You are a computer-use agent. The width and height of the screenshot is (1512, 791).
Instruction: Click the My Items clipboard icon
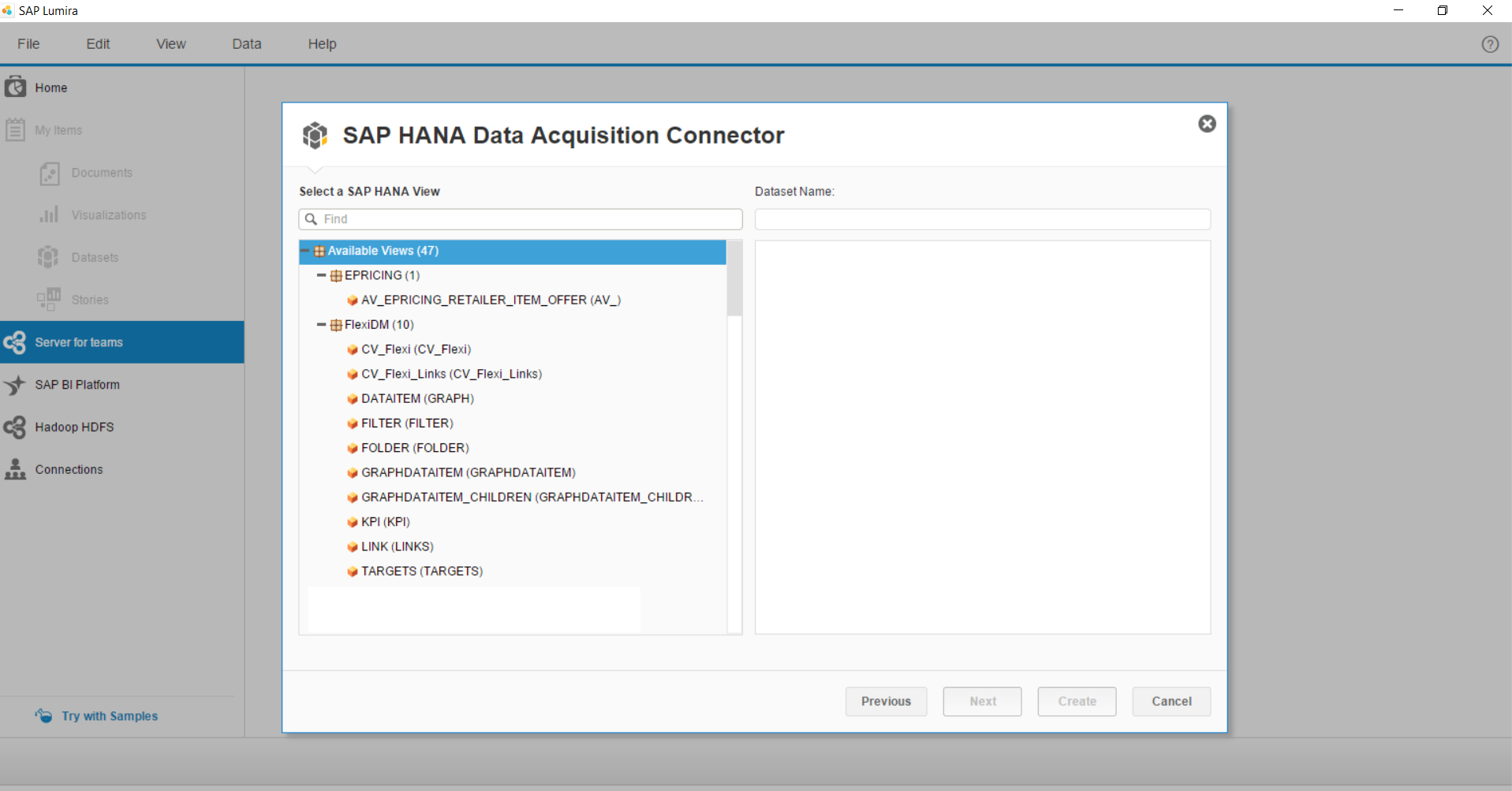(x=16, y=129)
